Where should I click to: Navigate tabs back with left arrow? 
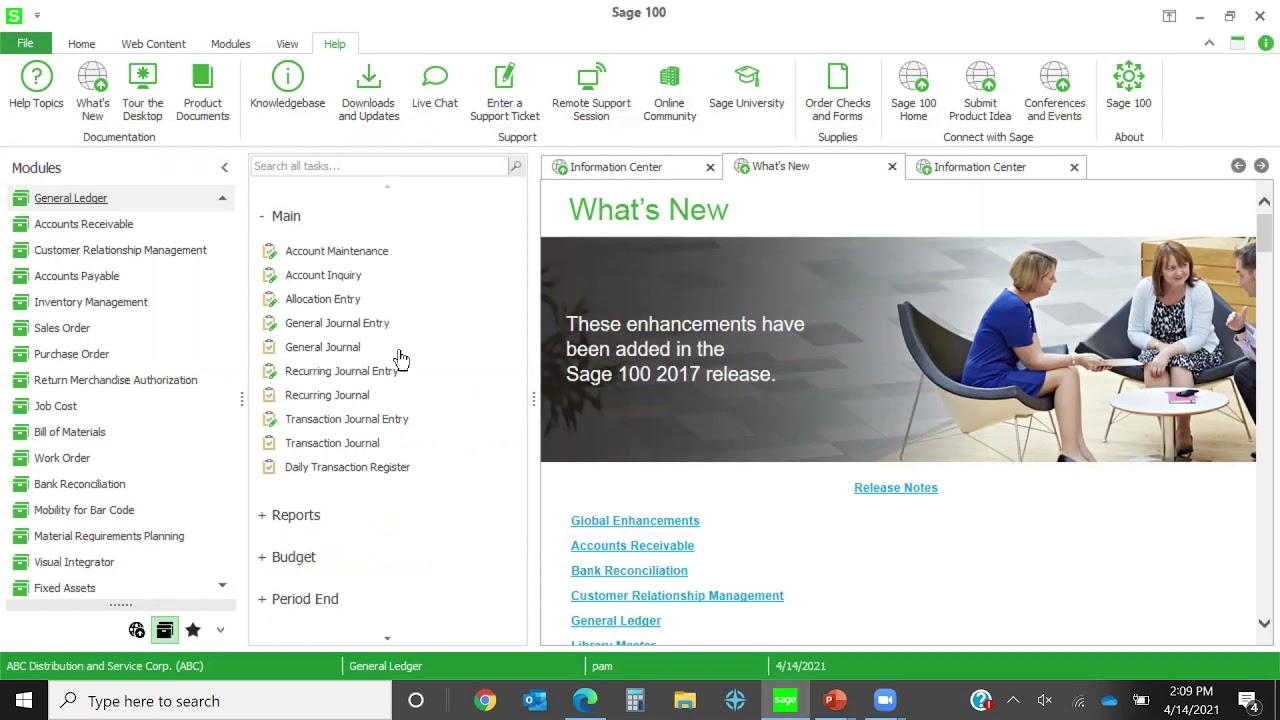point(1238,166)
